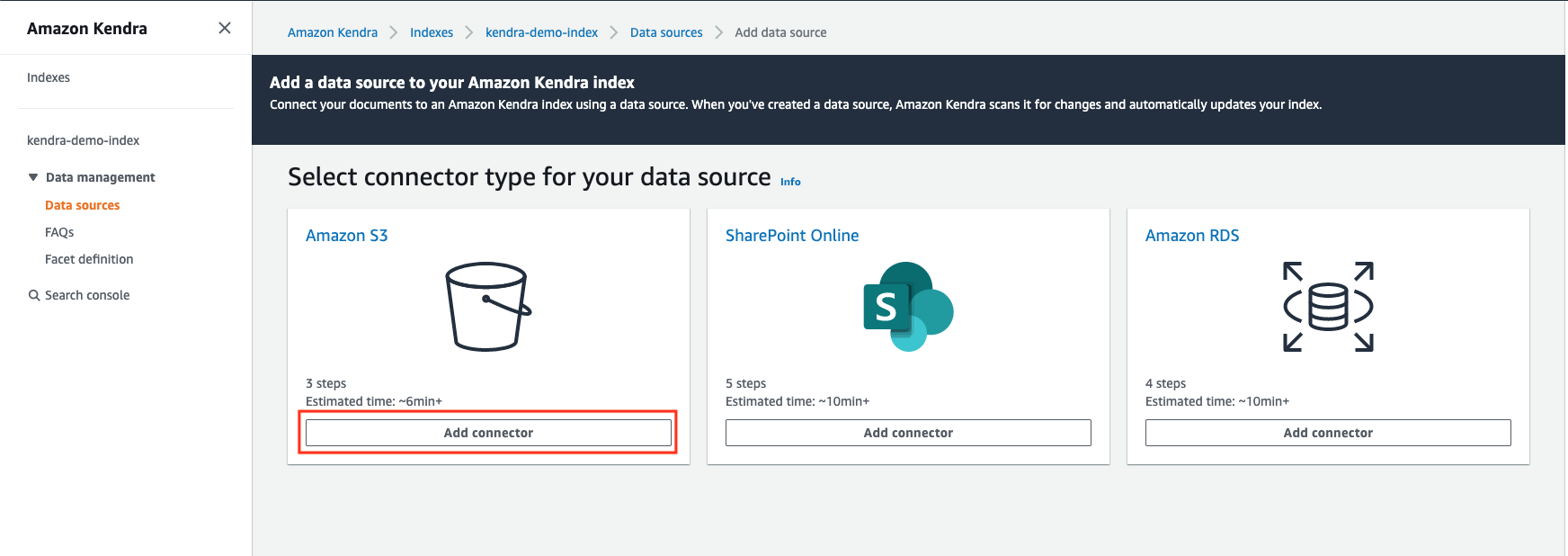Click the SharePoint Online logo icon
Viewport: 1568px width, 556px height.
tap(908, 307)
